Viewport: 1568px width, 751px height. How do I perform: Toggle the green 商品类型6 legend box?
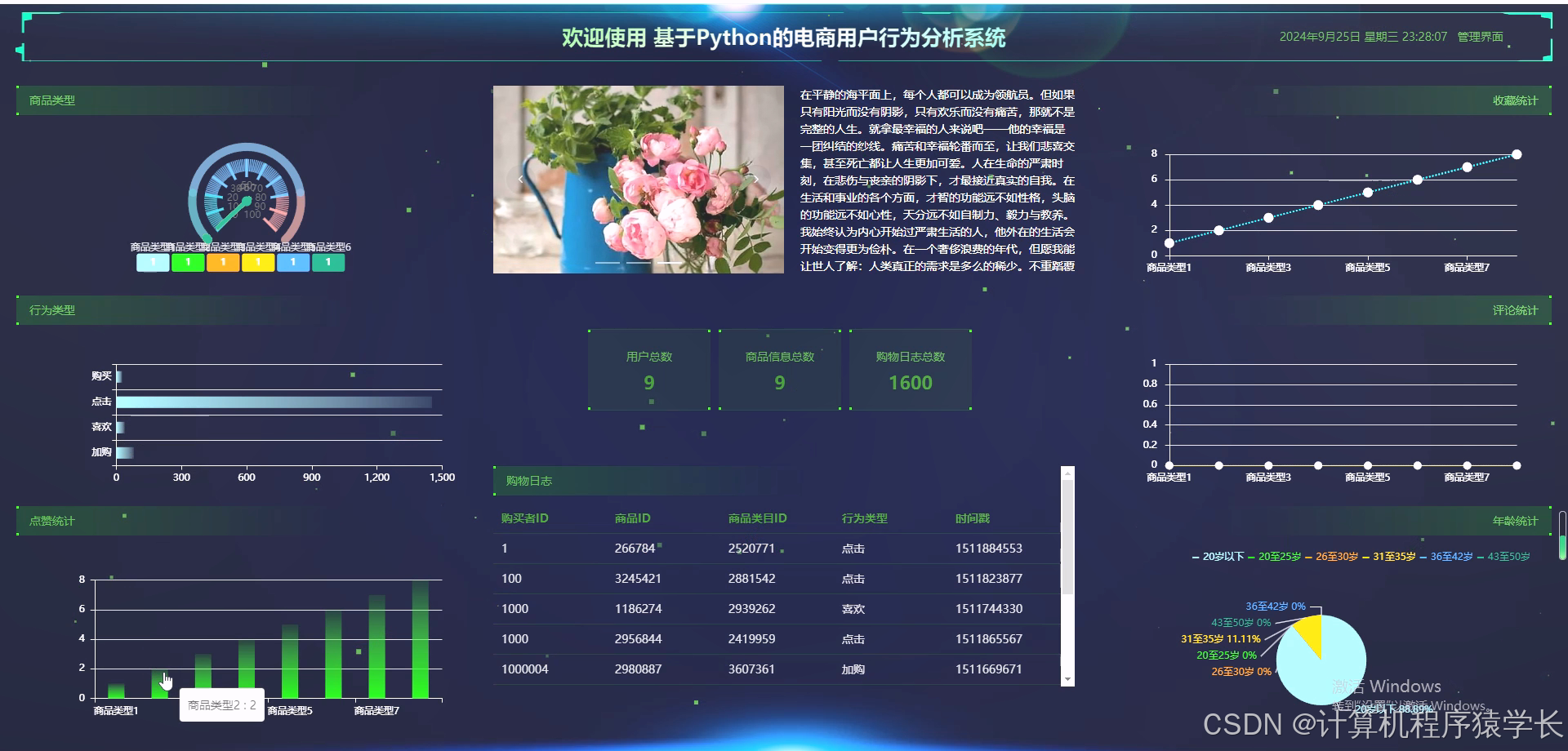click(328, 262)
